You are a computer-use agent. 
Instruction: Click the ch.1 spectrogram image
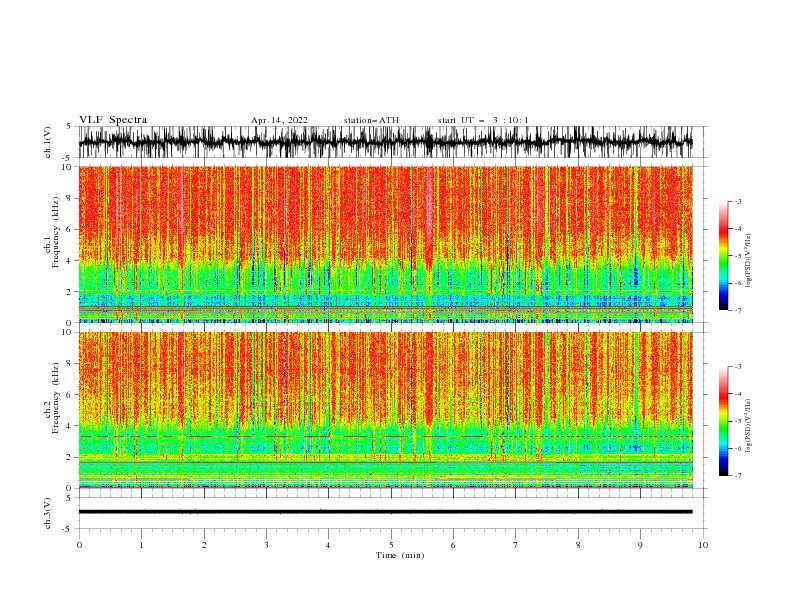click(386, 244)
